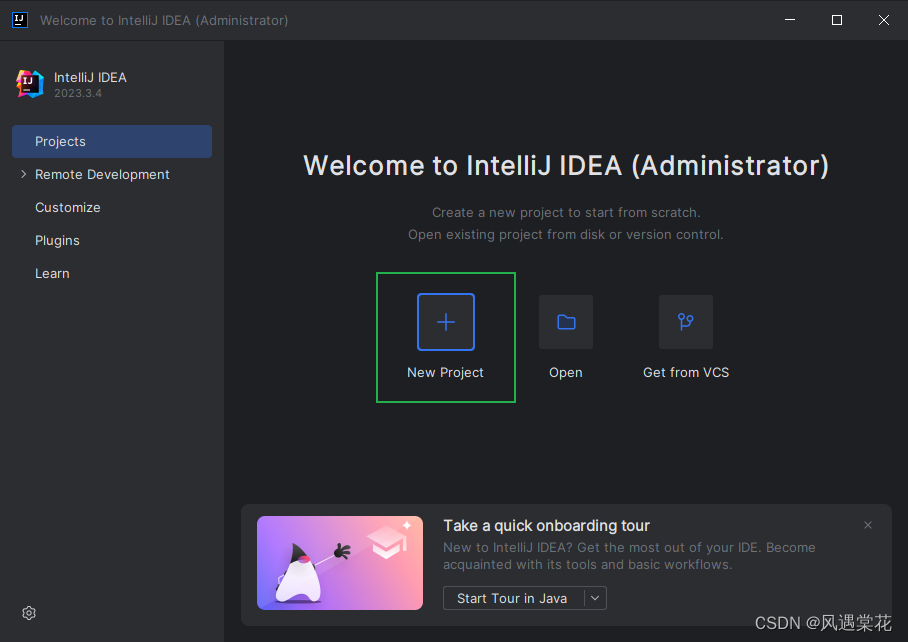The image size is (908, 642).
Task: Click the Open label text
Action: (566, 372)
